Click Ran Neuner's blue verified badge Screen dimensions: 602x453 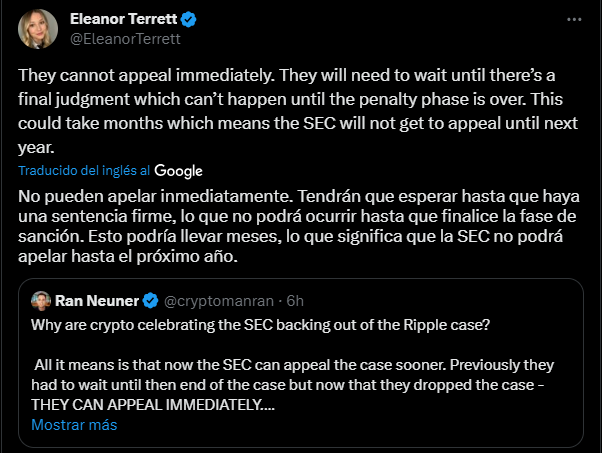coord(151,300)
